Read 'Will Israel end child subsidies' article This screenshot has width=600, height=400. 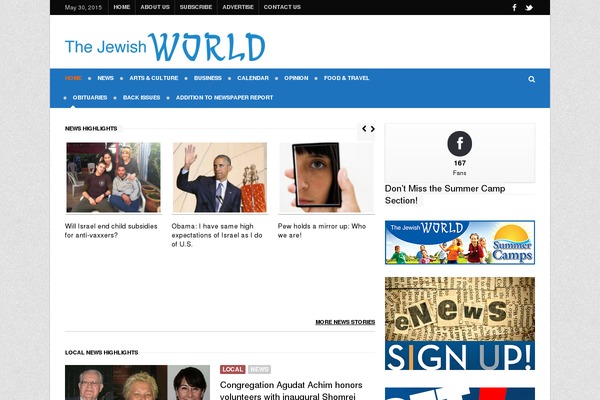(x=111, y=231)
